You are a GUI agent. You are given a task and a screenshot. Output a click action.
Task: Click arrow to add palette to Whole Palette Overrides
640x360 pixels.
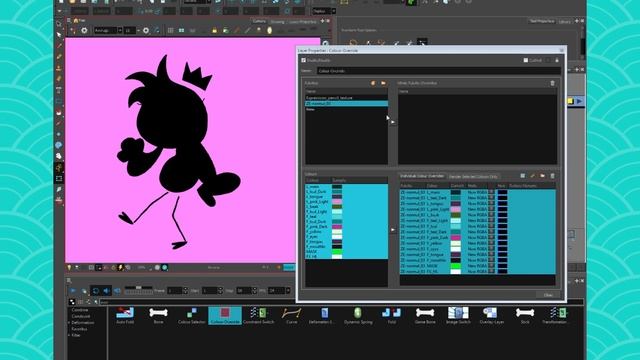click(x=393, y=122)
